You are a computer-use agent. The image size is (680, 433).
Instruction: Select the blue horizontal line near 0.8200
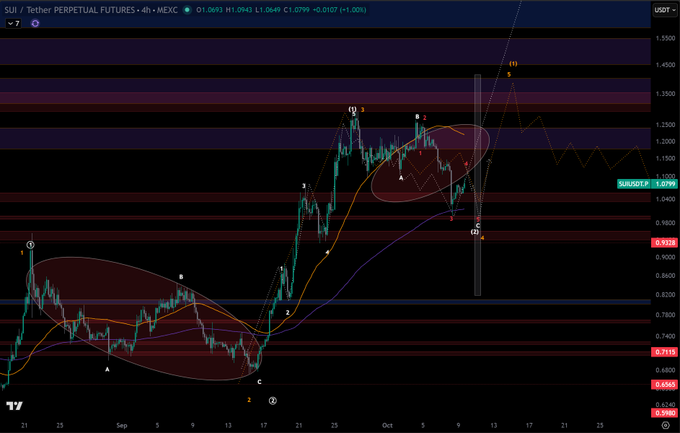tap(325, 301)
